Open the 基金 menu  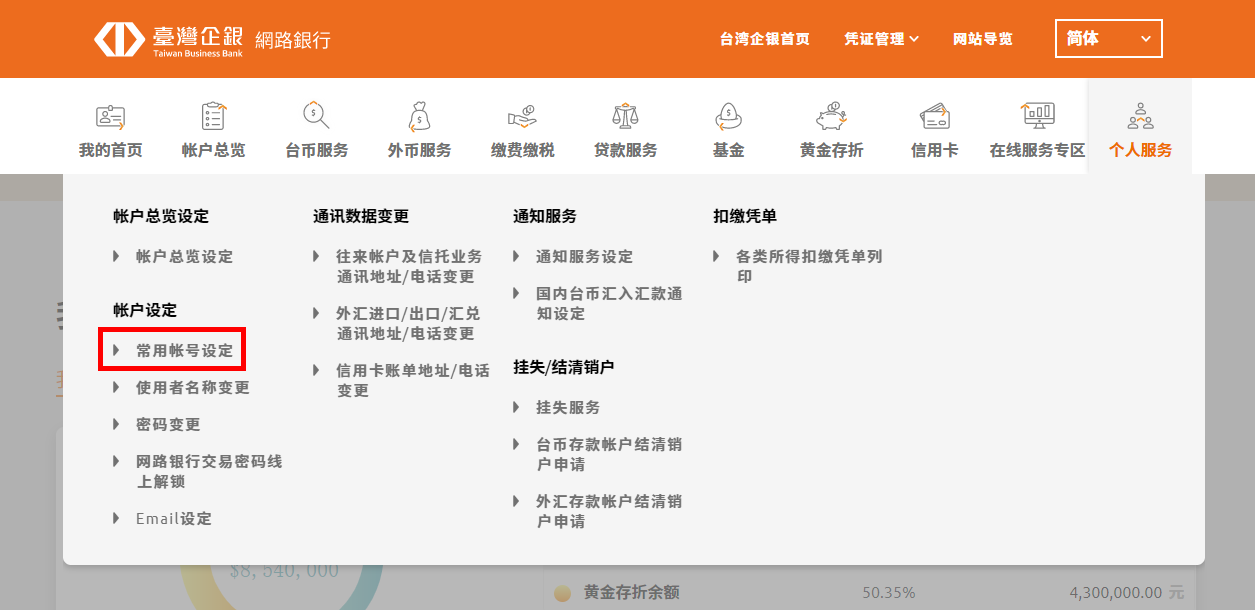coord(728,130)
